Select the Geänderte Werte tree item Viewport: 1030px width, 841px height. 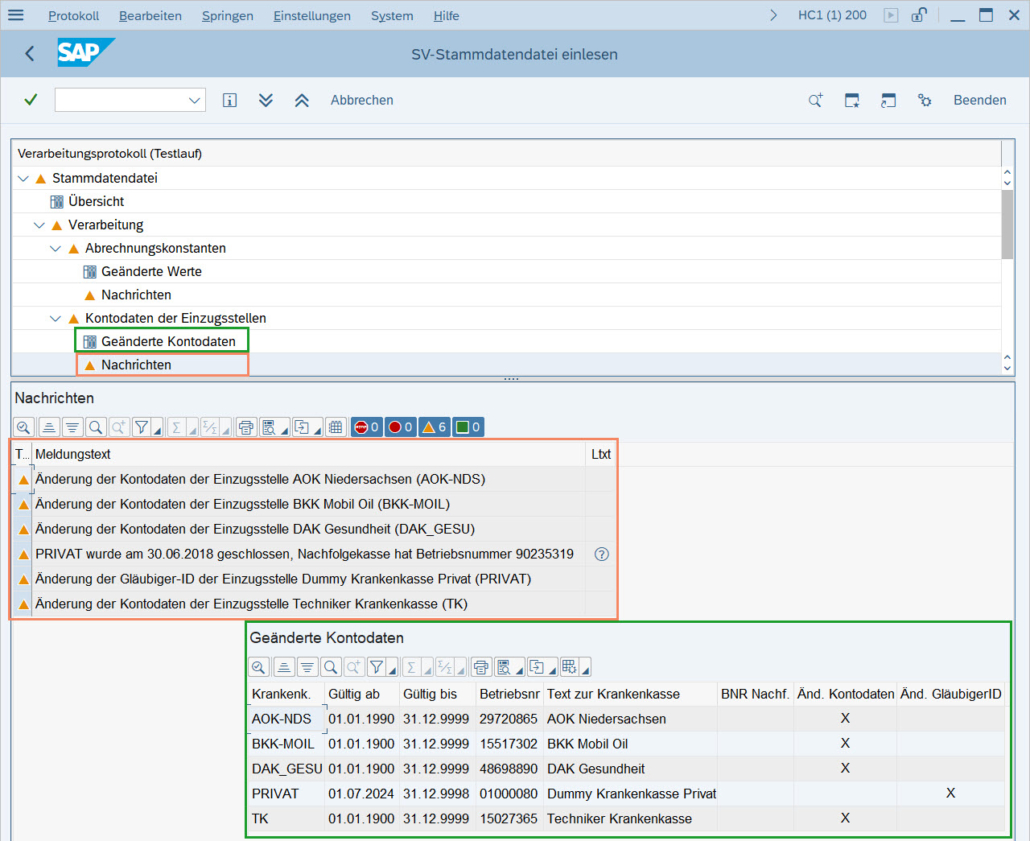(151, 272)
